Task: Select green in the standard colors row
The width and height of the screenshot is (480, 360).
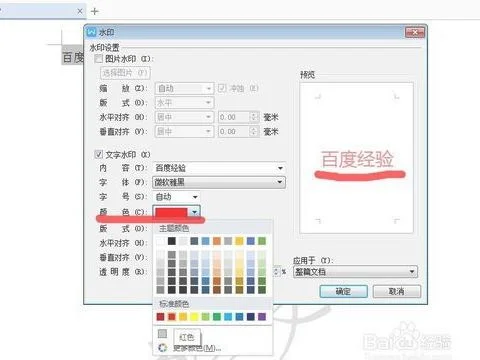Action: click(x=217, y=316)
